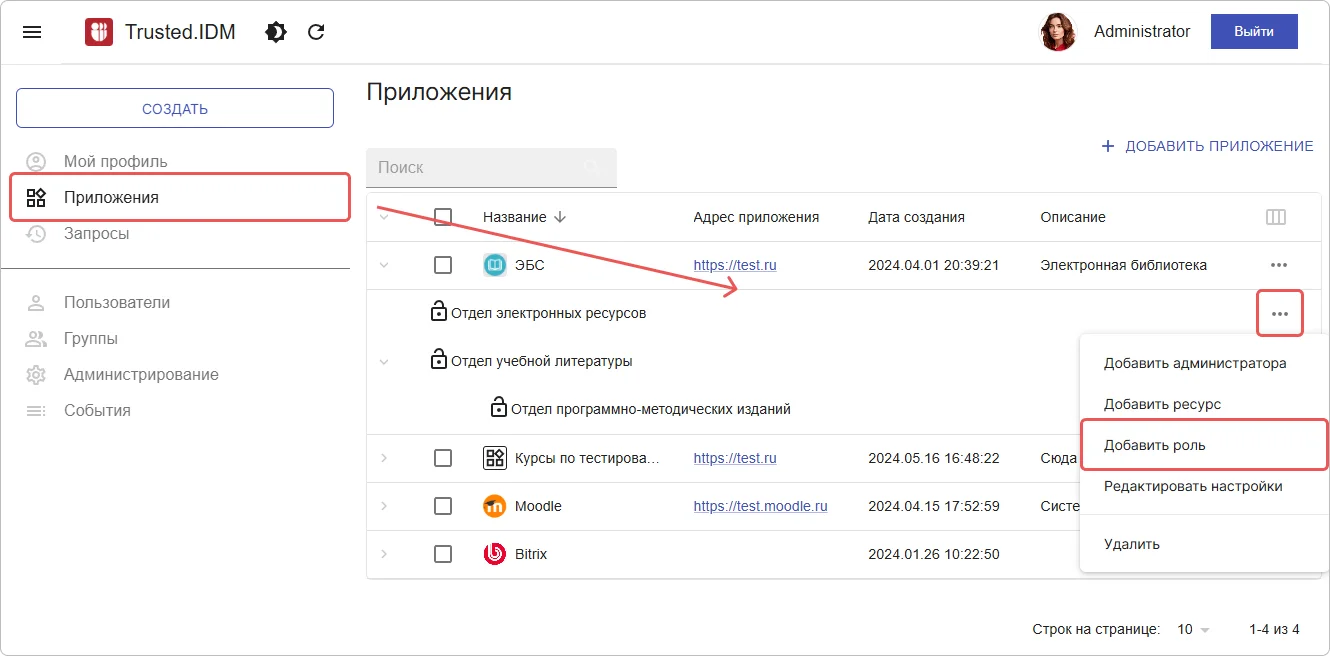Select the Пользователи sidebar icon
Screen dimensions: 1330x656
pyautogui.click(x=35, y=302)
